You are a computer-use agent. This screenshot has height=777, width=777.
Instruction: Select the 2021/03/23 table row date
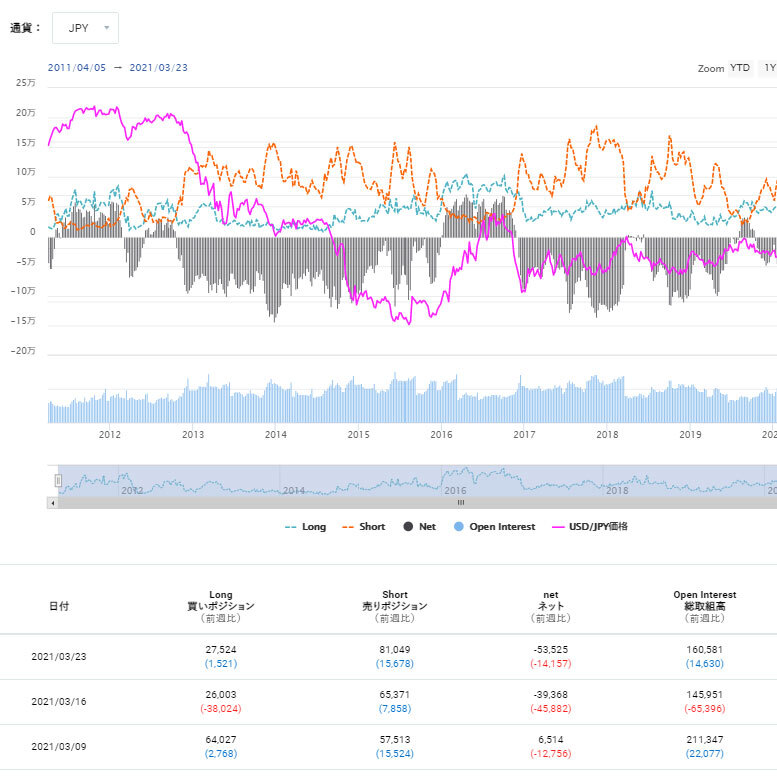click(59, 657)
